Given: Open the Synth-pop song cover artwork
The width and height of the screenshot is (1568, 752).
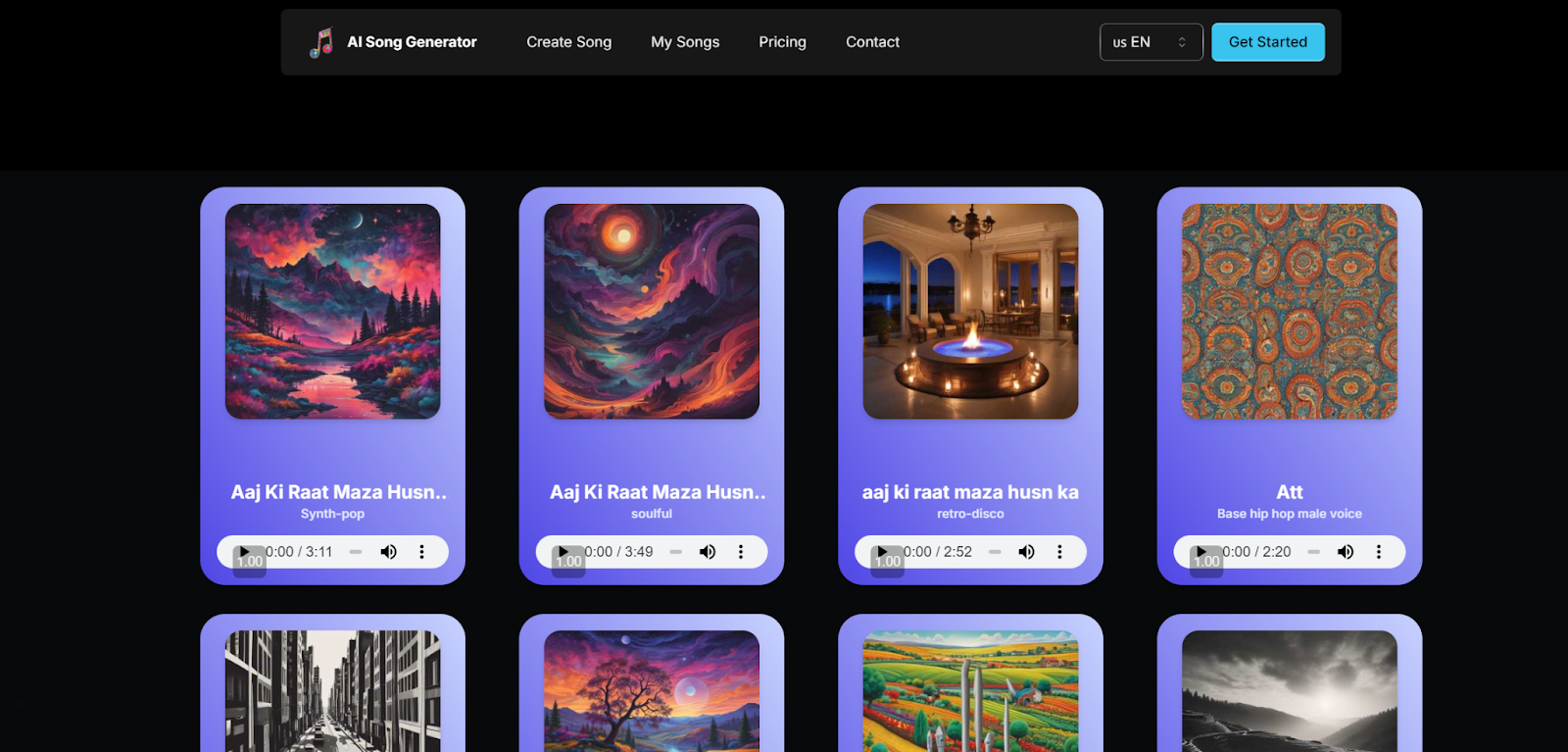Looking at the screenshot, I should tap(333, 312).
